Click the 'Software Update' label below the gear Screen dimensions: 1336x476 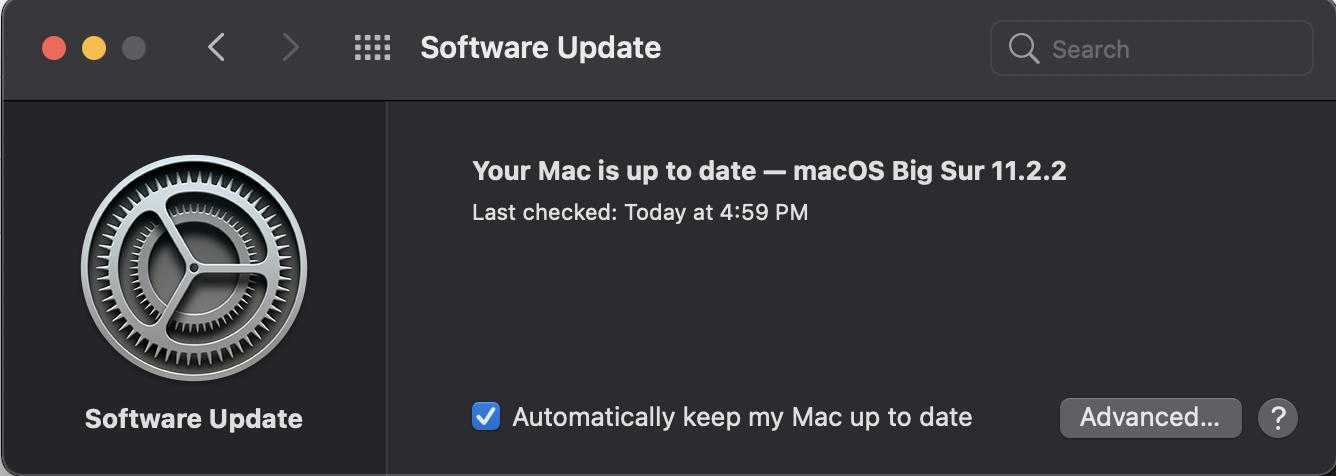pos(194,419)
